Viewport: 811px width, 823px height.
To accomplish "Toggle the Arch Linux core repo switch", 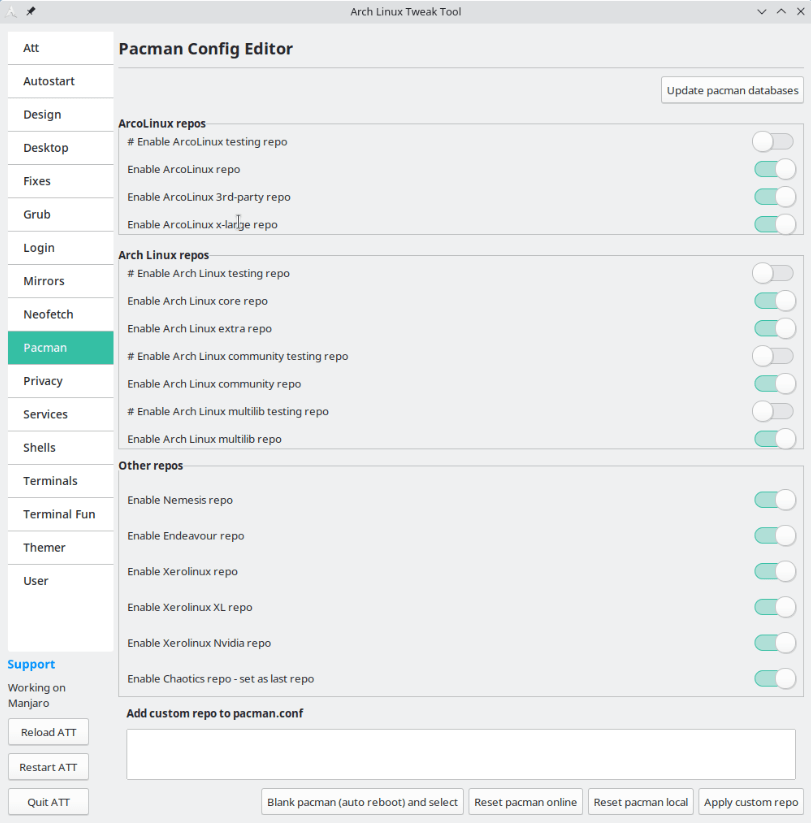I will 775,301.
